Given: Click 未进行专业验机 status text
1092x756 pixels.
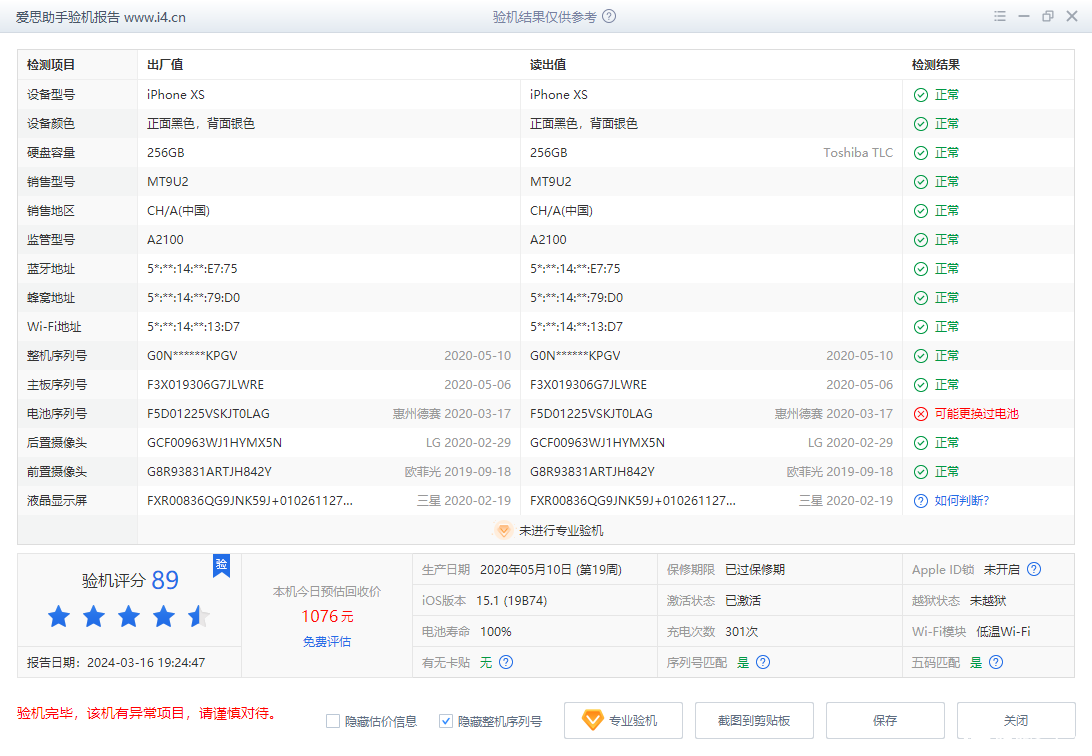Looking at the screenshot, I should 561,530.
